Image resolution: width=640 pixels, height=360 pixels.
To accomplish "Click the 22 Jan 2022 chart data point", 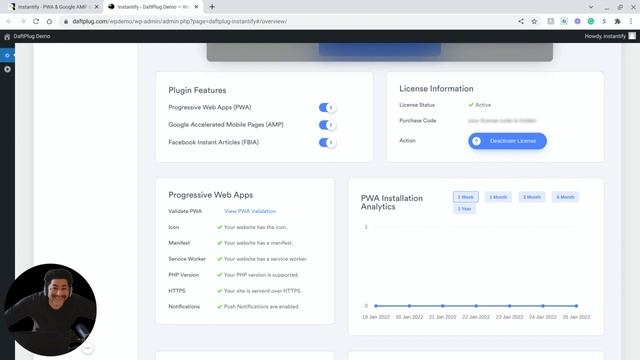I will [476, 306].
